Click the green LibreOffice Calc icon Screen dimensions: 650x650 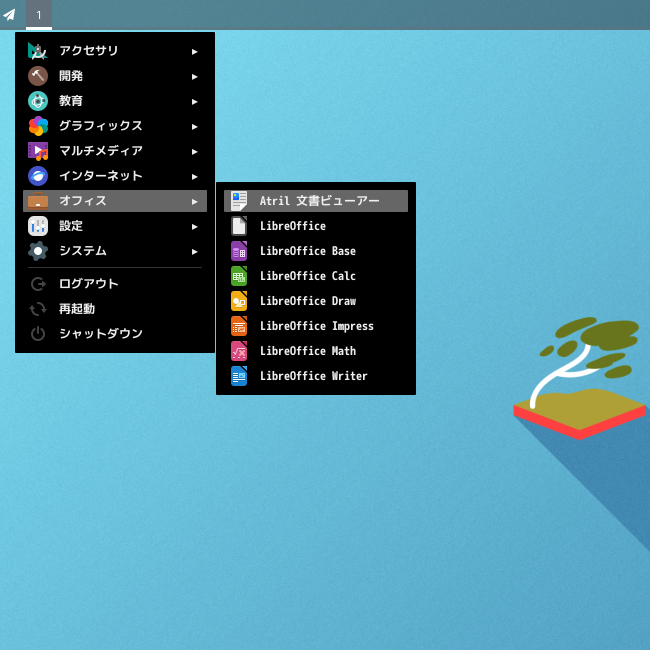[239, 276]
